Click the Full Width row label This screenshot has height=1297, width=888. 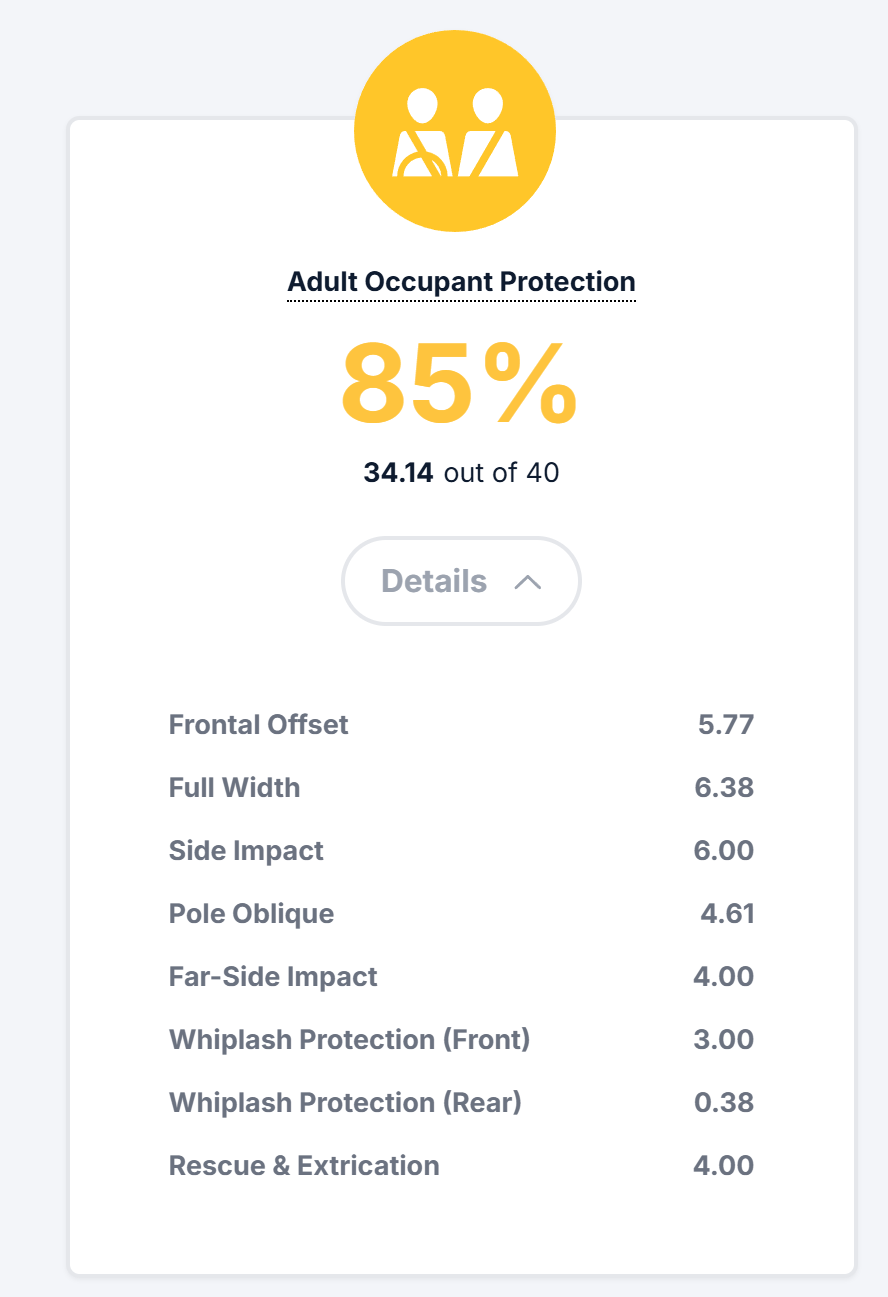click(234, 787)
